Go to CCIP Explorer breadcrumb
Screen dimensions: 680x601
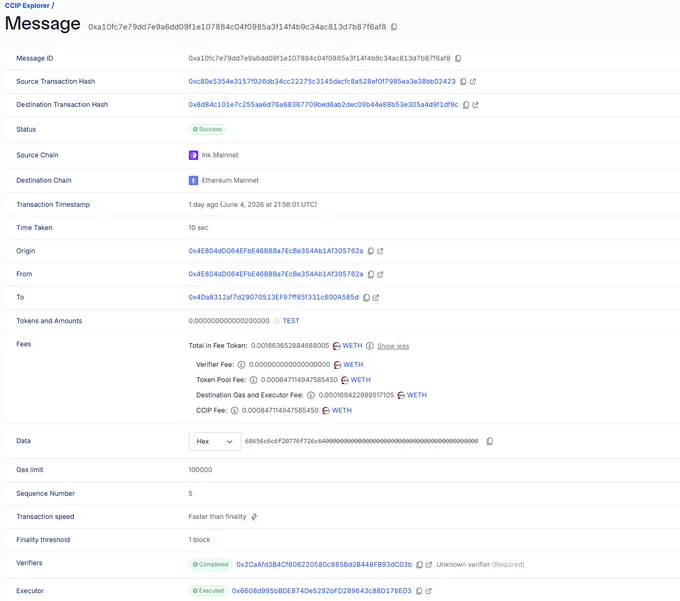pos(27,6)
